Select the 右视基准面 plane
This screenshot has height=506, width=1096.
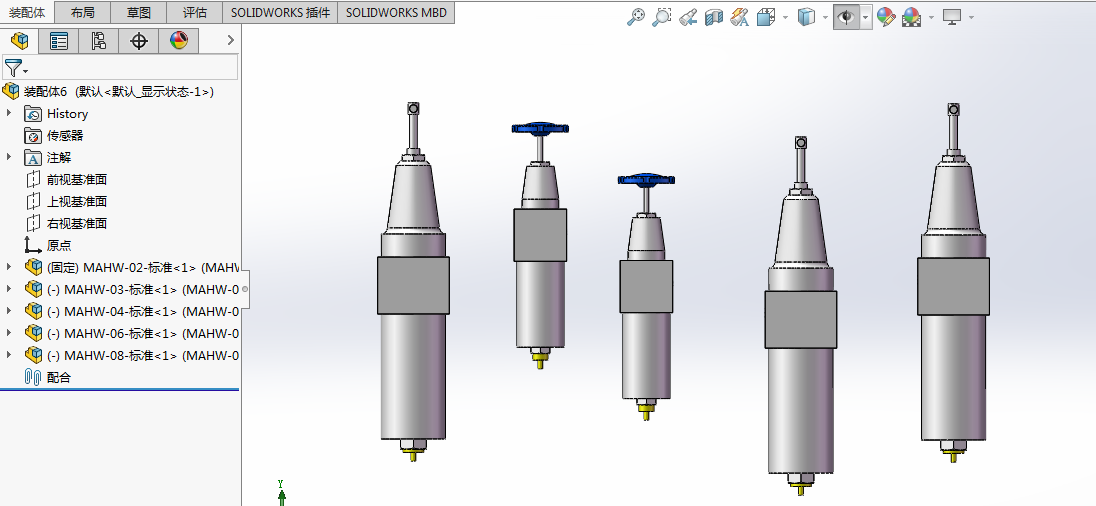pos(76,224)
